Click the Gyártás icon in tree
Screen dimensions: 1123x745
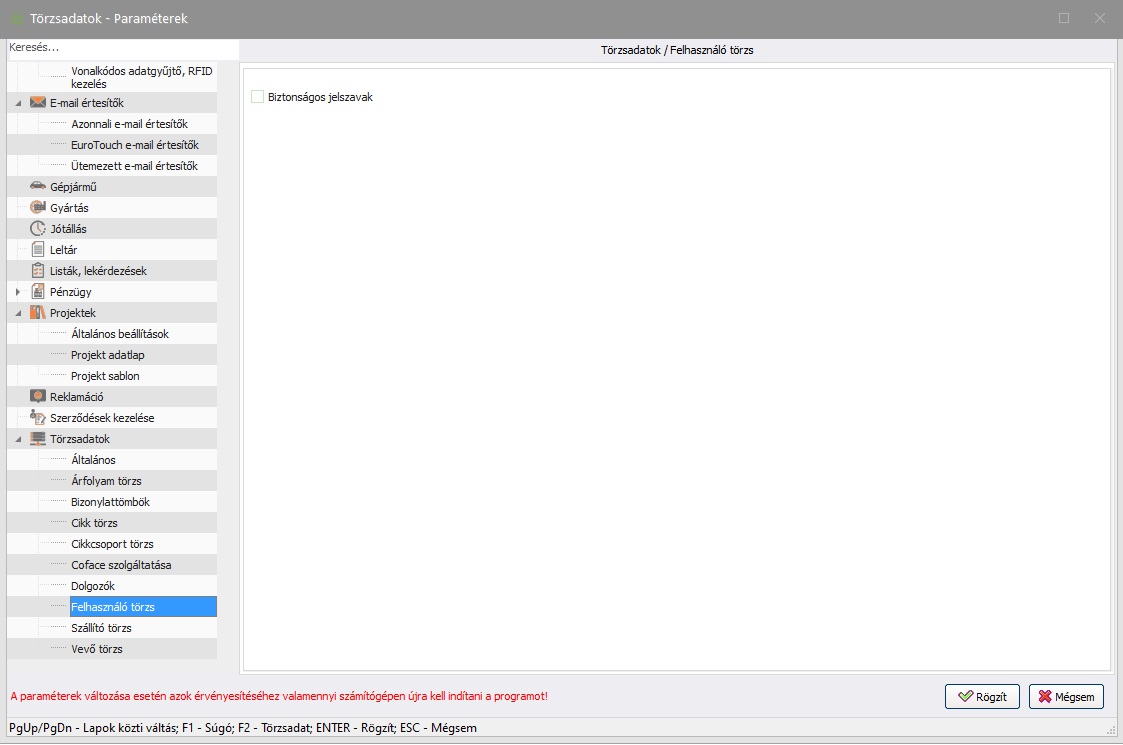[x=38, y=208]
